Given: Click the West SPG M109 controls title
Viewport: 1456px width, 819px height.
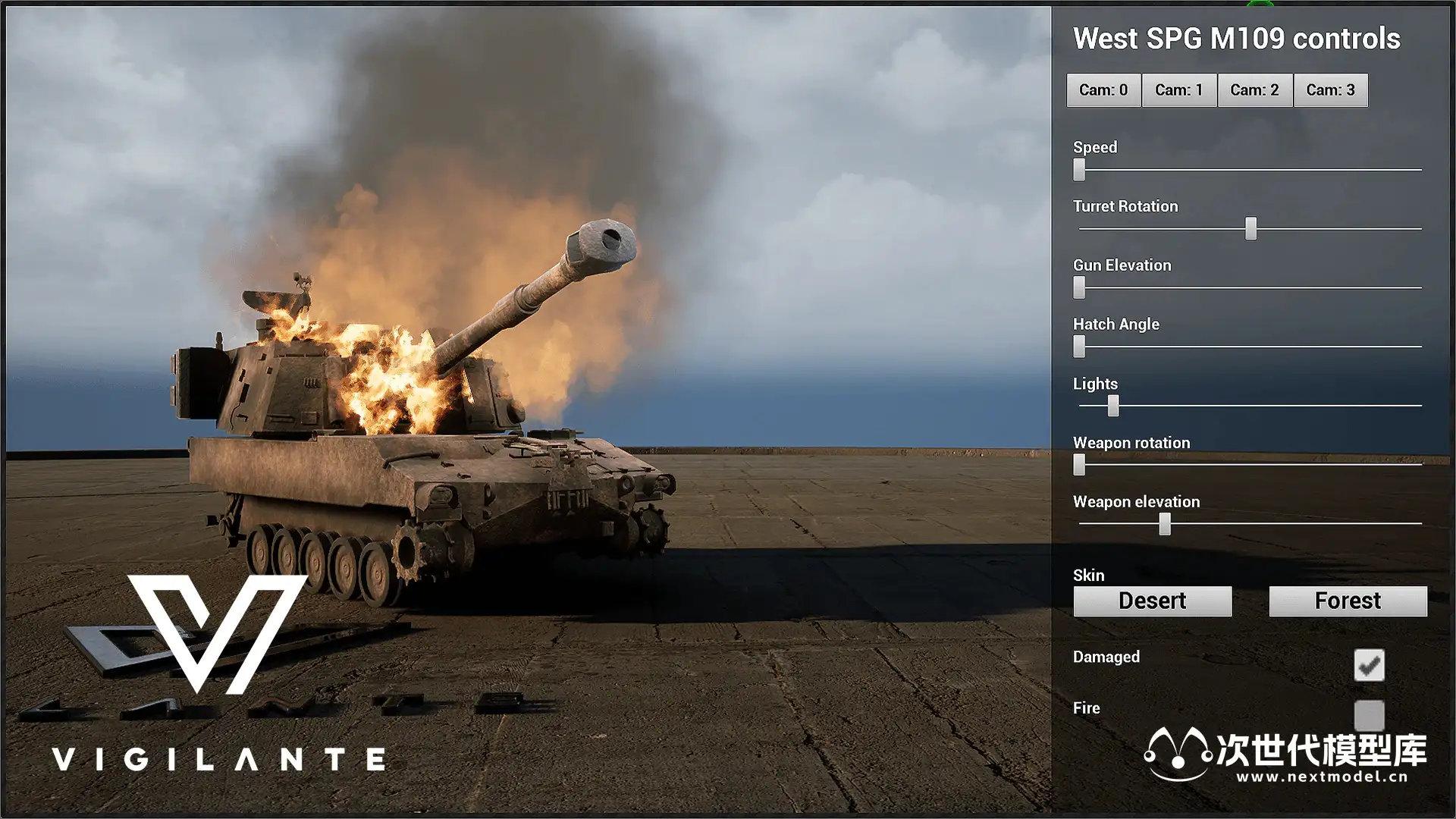Looking at the screenshot, I should (x=1236, y=39).
